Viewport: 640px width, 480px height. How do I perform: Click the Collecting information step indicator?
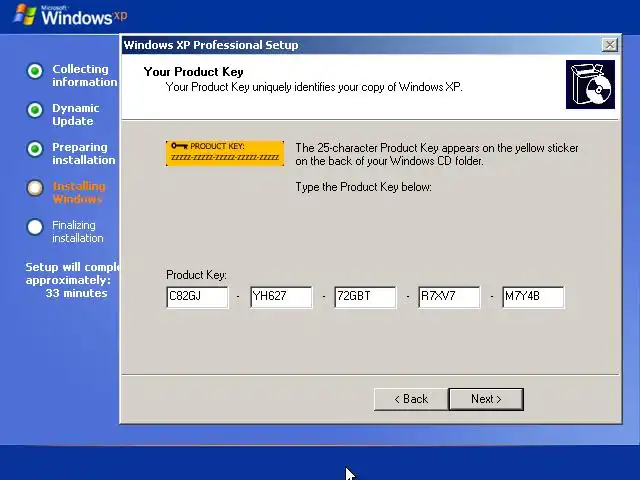click(35, 71)
